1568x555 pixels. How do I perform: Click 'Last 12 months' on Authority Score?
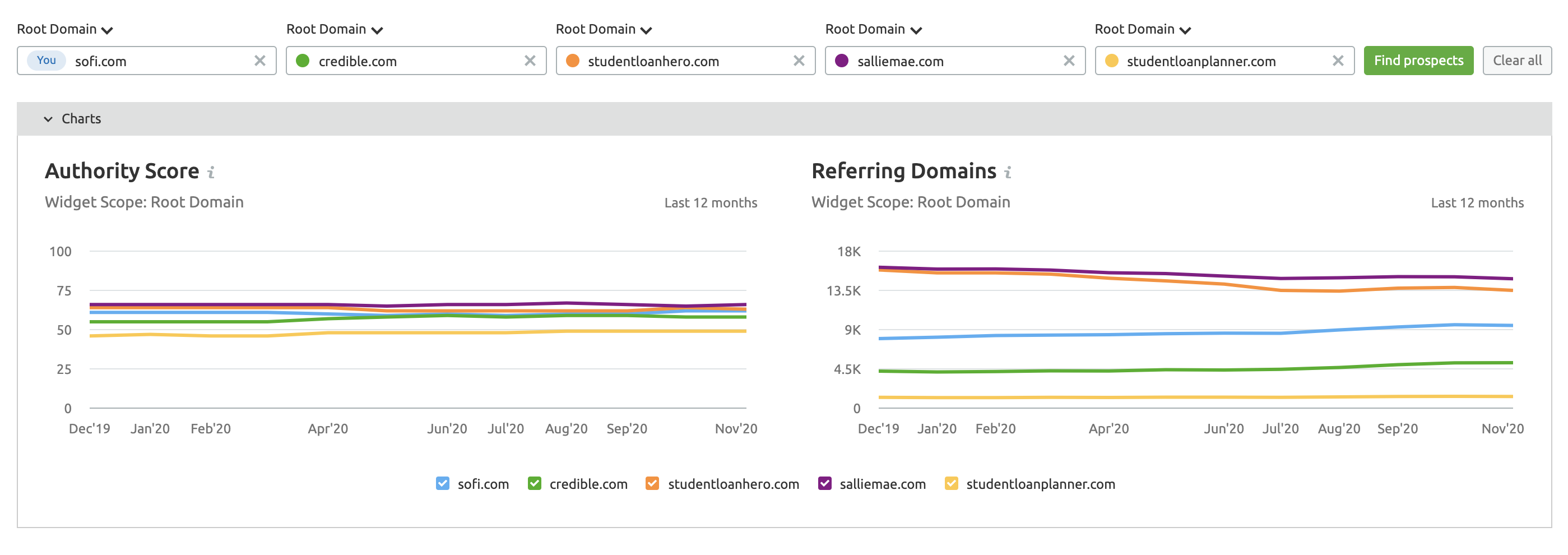711,203
